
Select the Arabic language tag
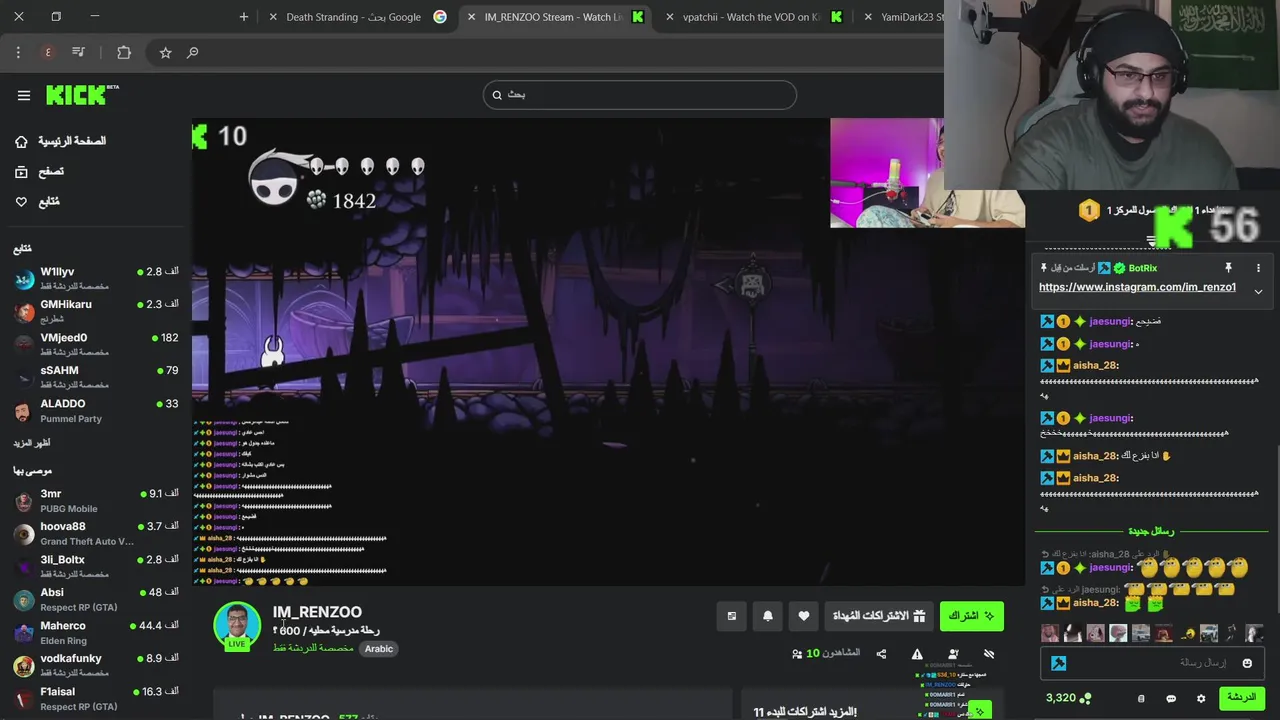coord(379,649)
